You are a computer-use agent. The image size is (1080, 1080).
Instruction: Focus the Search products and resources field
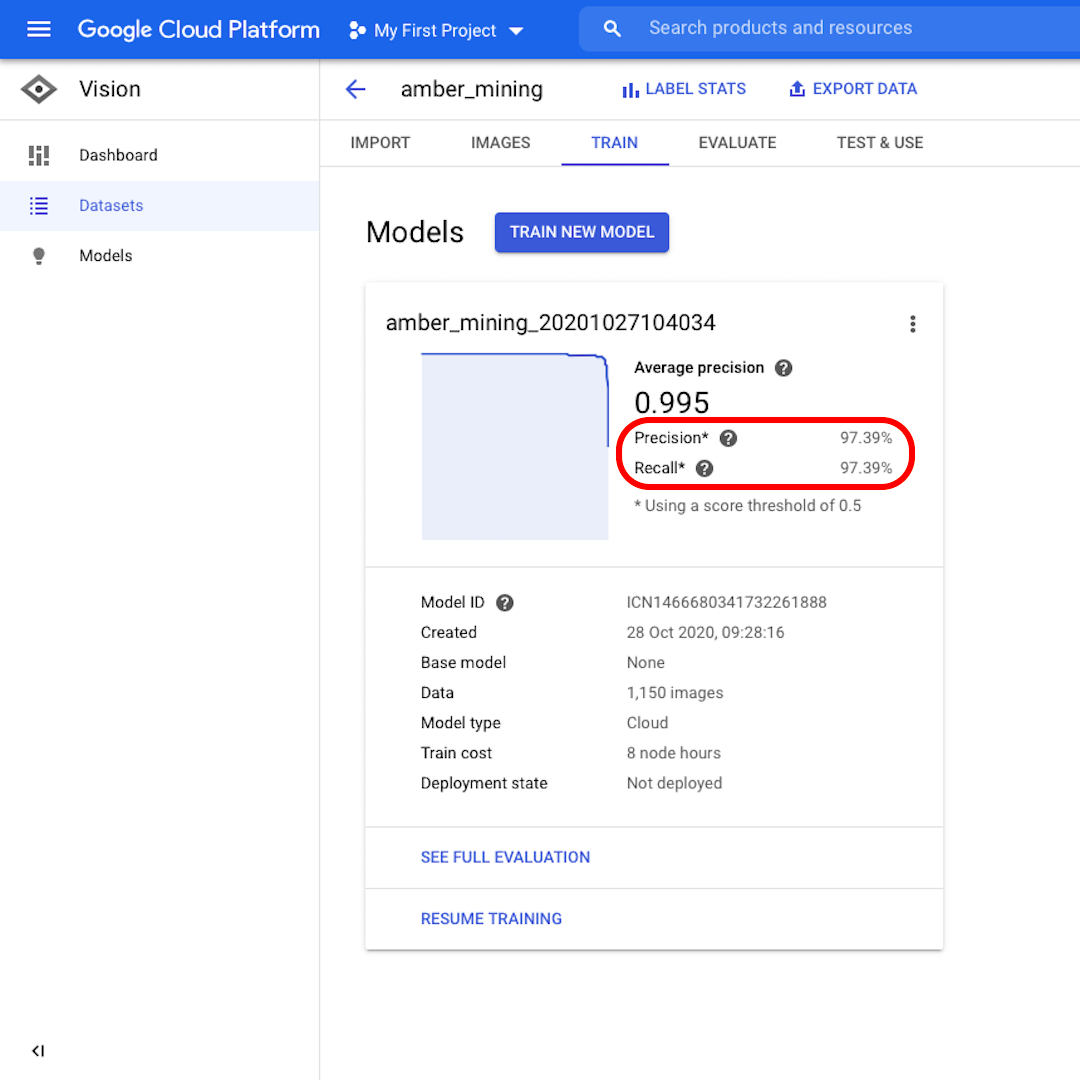(x=829, y=28)
